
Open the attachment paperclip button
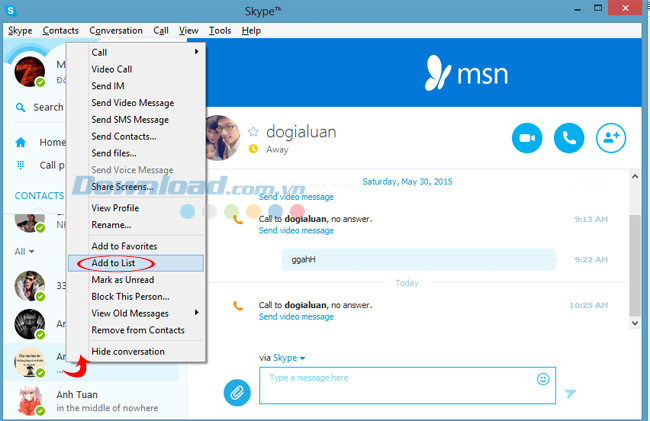point(237,392)
